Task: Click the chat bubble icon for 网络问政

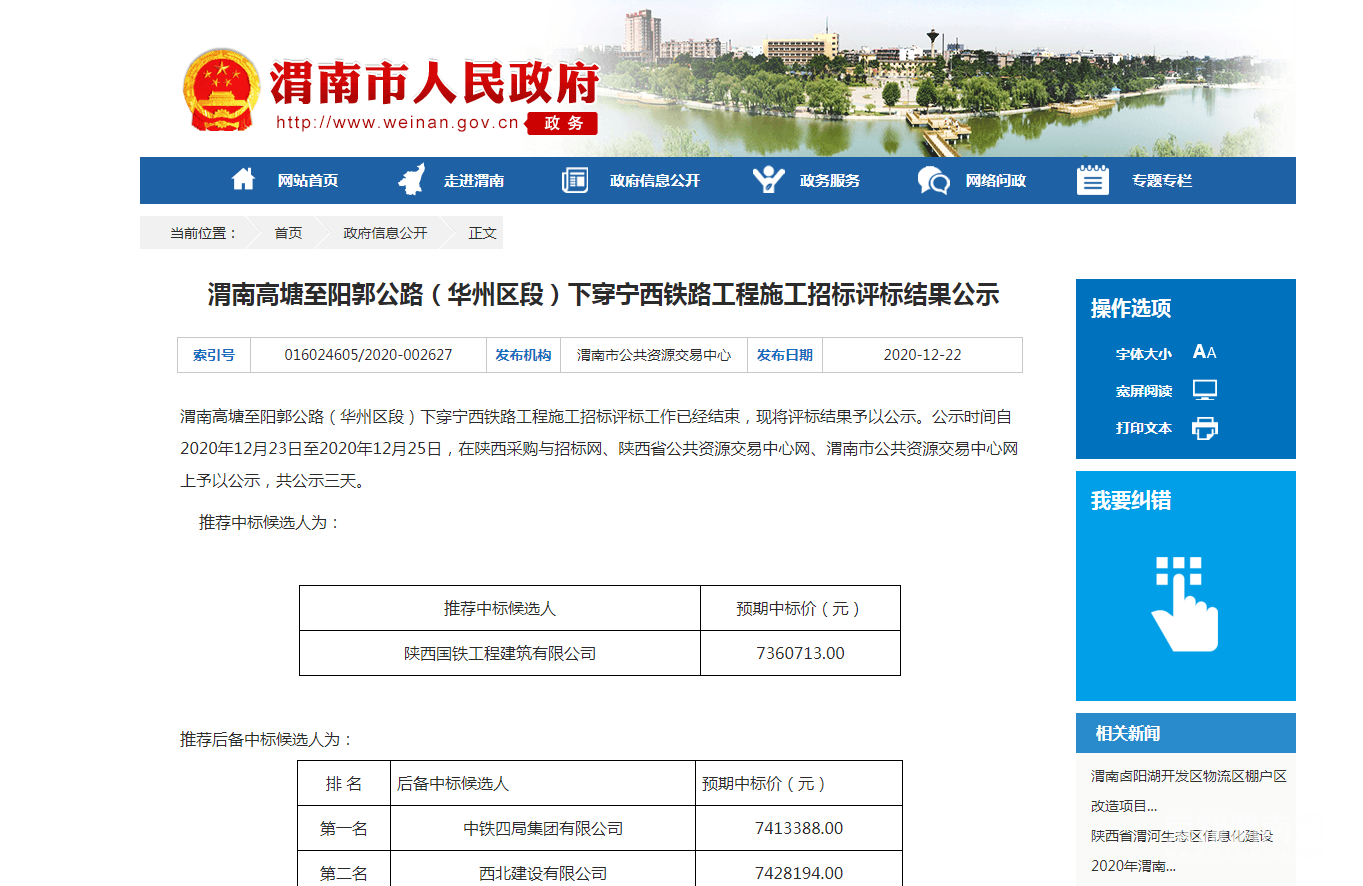Action: coord(933,180)
